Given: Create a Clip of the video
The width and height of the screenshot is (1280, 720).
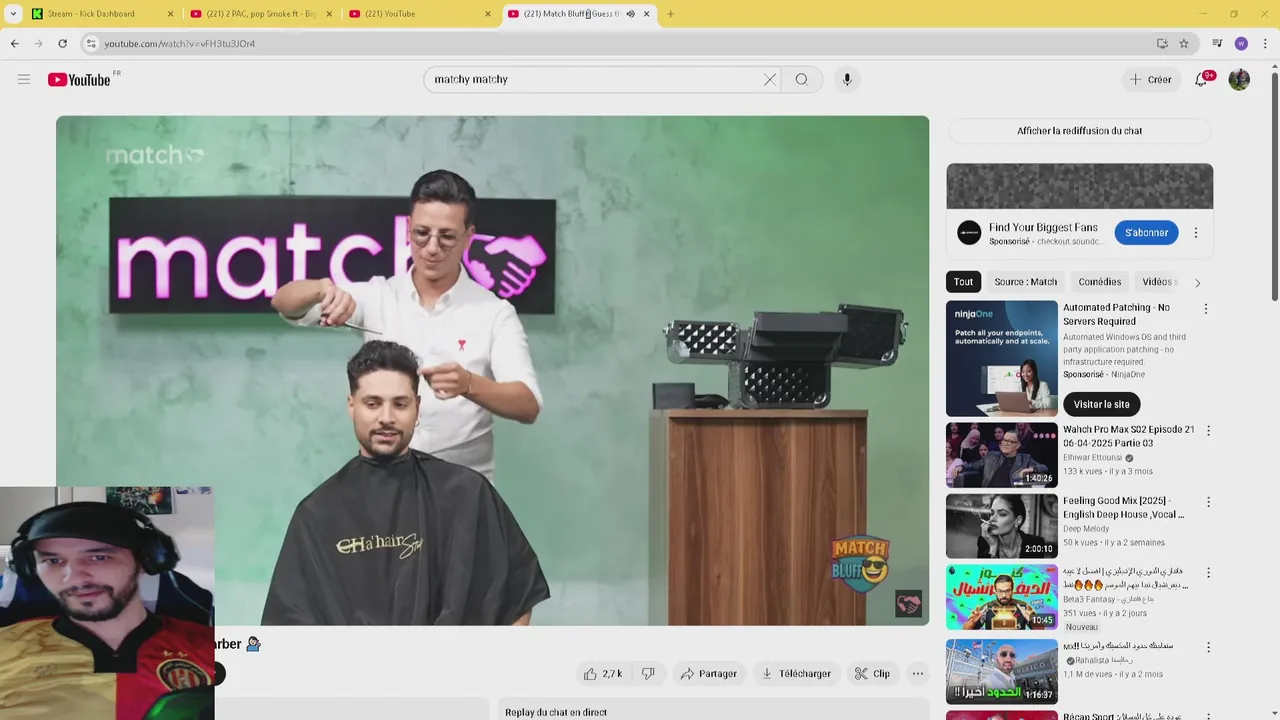Looking at the screenshot, I should (x=872, y=674).
